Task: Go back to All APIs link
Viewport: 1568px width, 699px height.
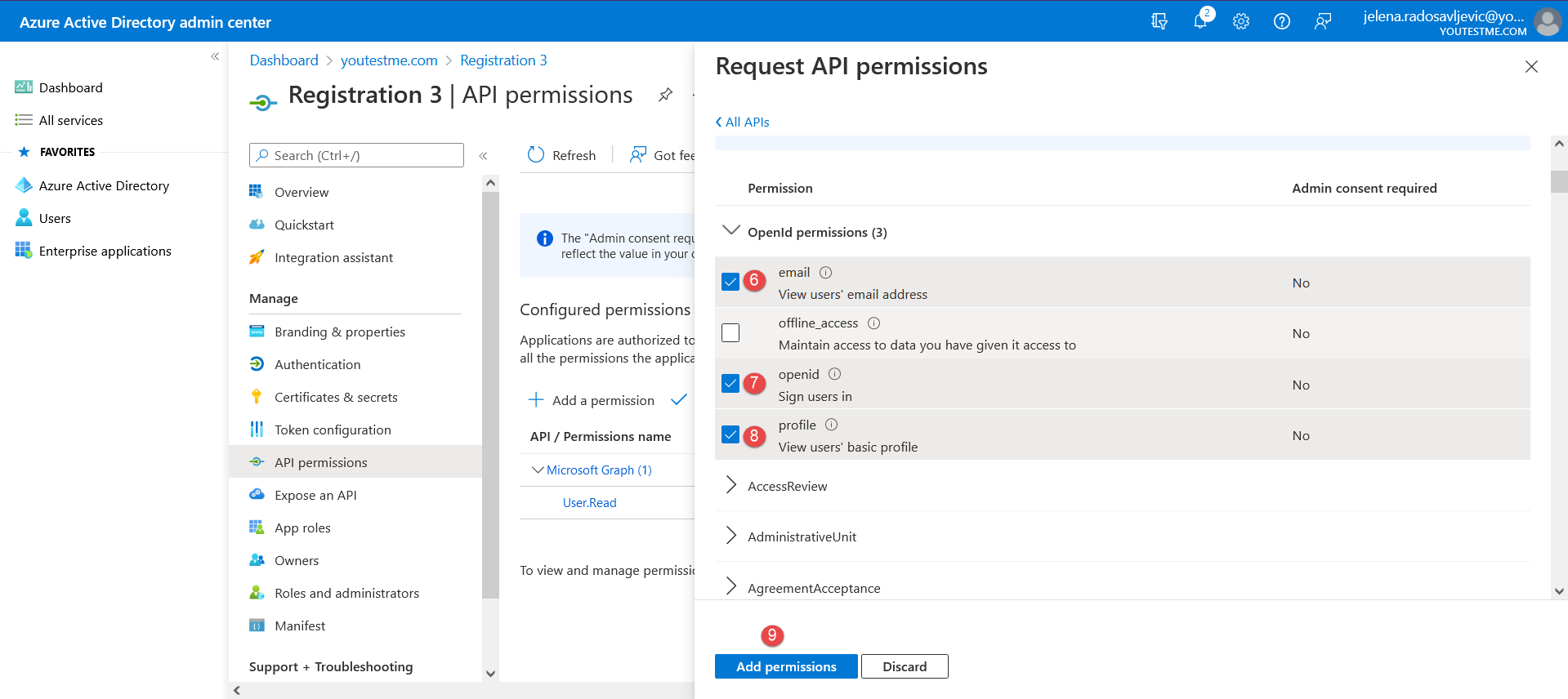Action: coord(742,122)
